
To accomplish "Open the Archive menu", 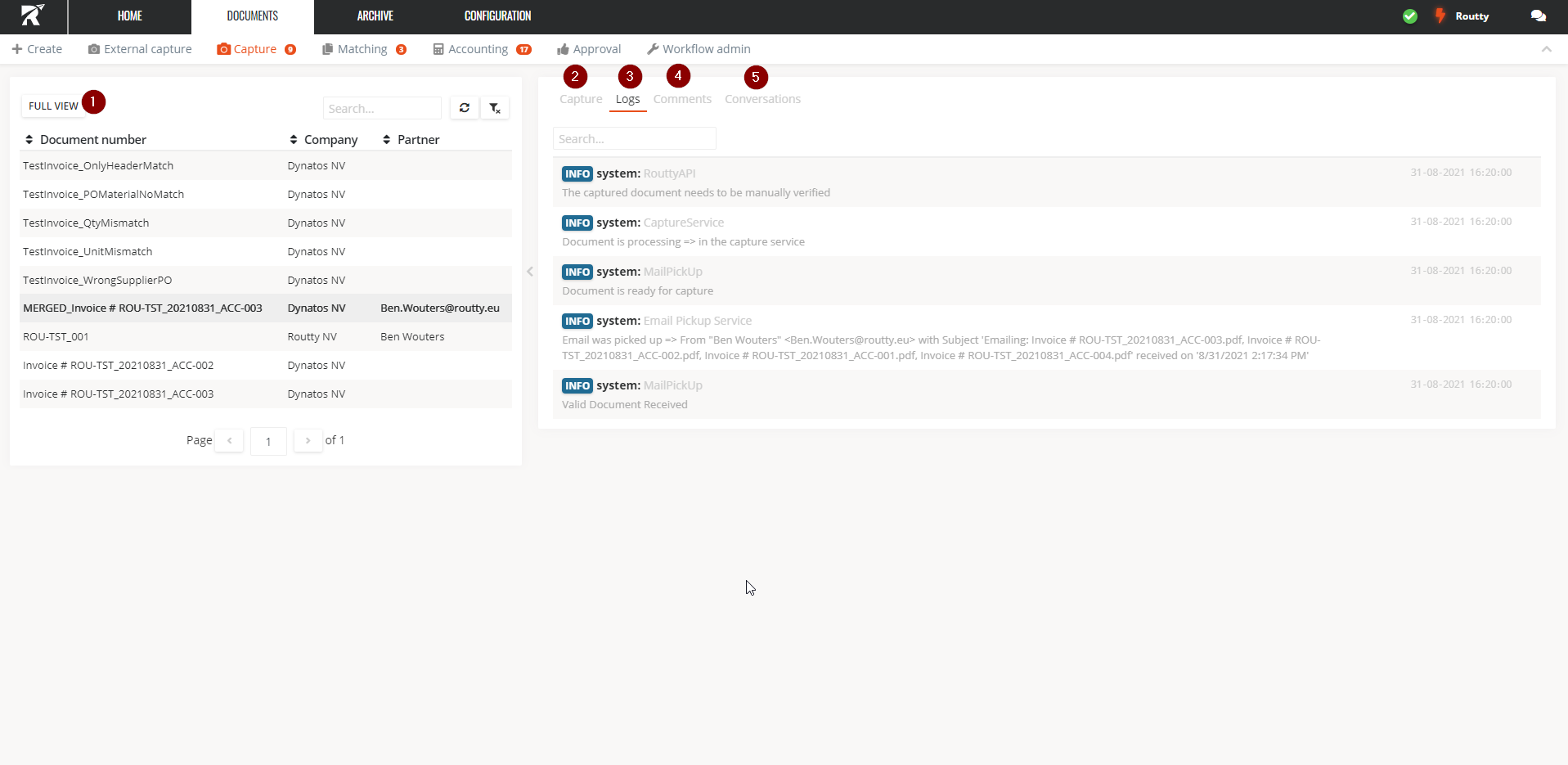I will click(375, 16).
